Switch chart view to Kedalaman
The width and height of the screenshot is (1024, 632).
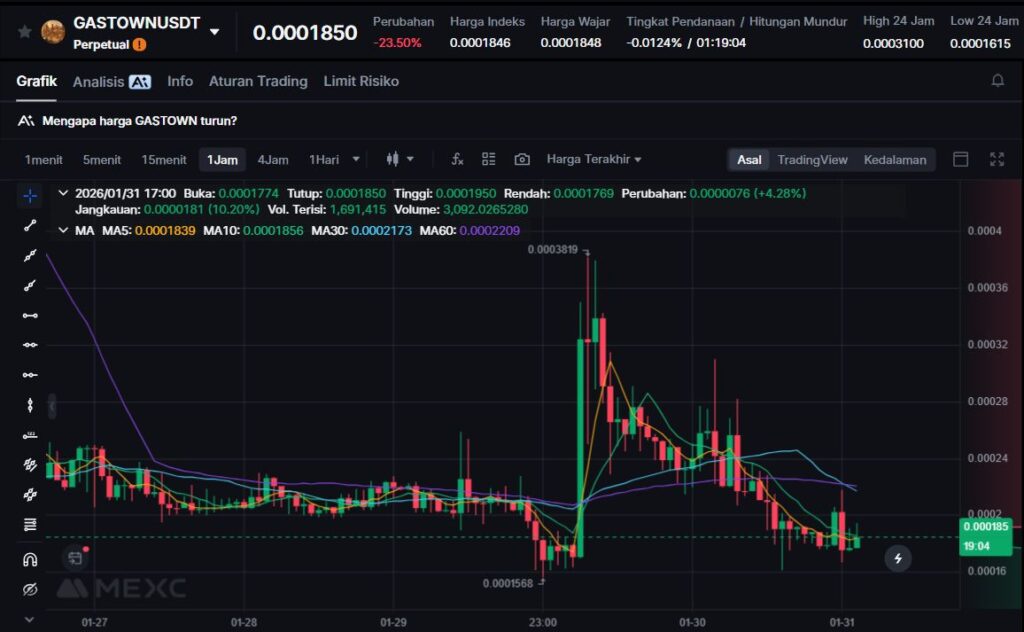pos(894,159)
